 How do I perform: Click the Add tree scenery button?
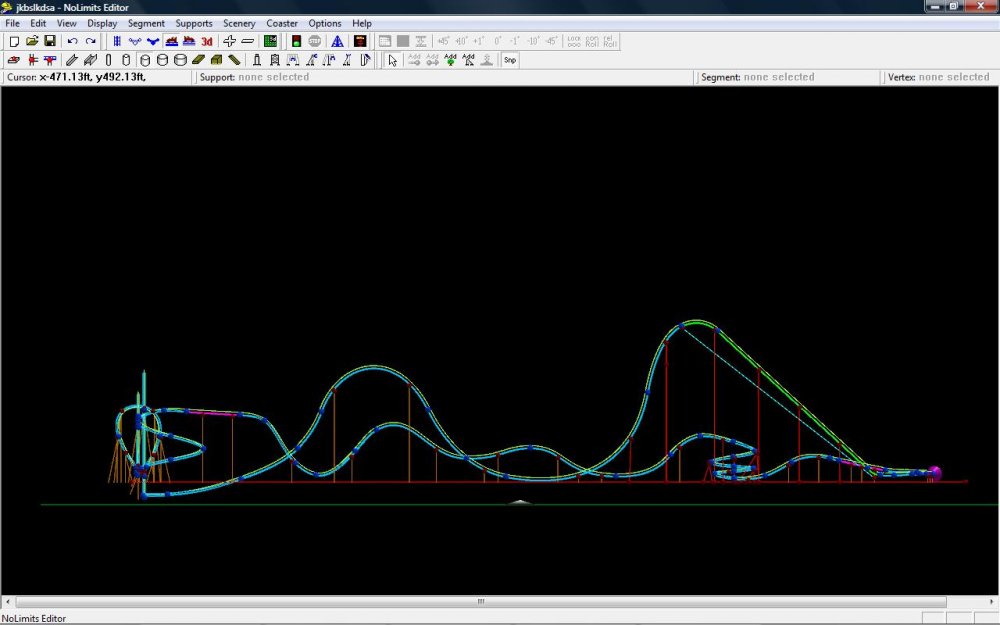(x=450, y=60)
